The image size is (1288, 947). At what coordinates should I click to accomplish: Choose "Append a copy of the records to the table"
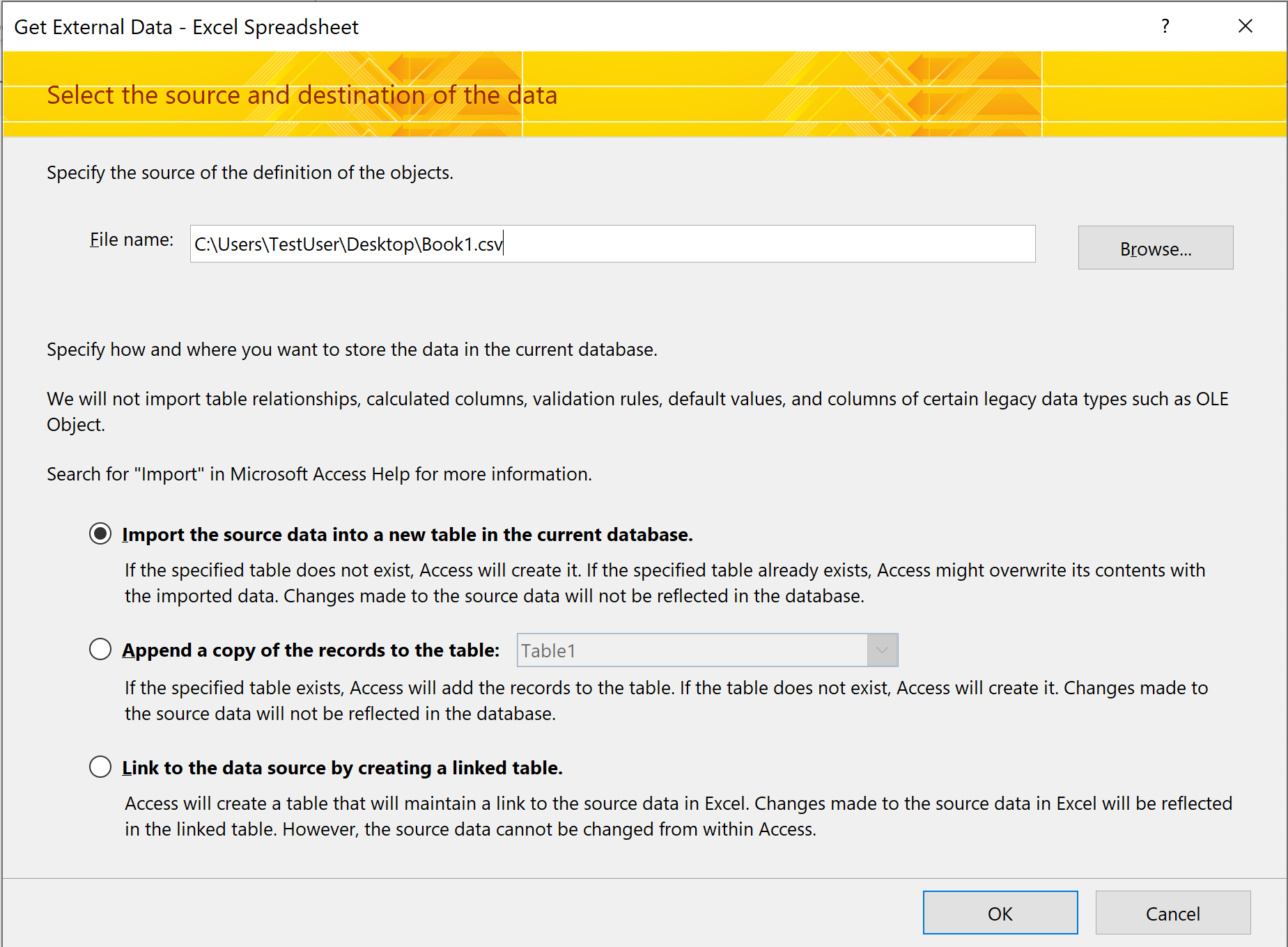click(x=100, y=649)
